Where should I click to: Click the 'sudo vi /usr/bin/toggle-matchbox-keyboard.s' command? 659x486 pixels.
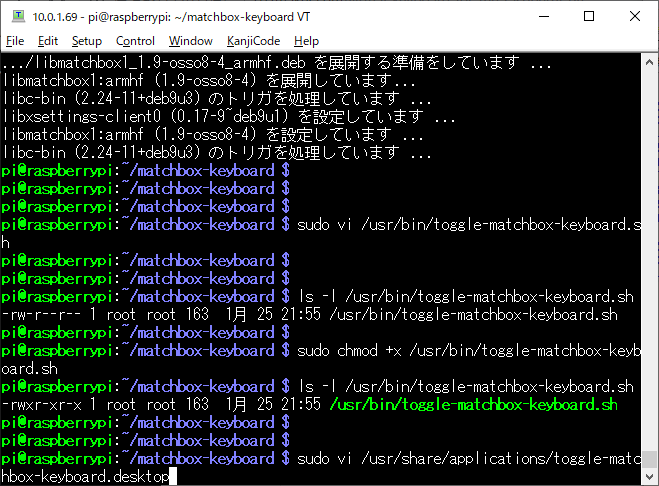tap(469, 225)
